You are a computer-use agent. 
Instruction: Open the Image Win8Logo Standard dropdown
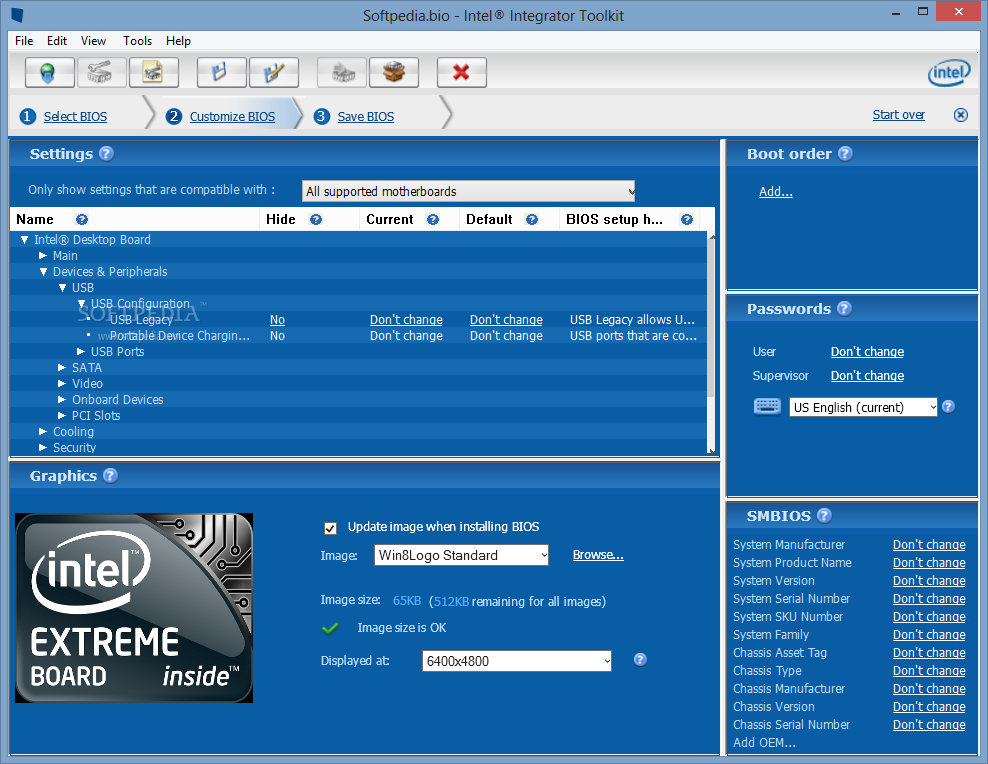tap(461, 555)
